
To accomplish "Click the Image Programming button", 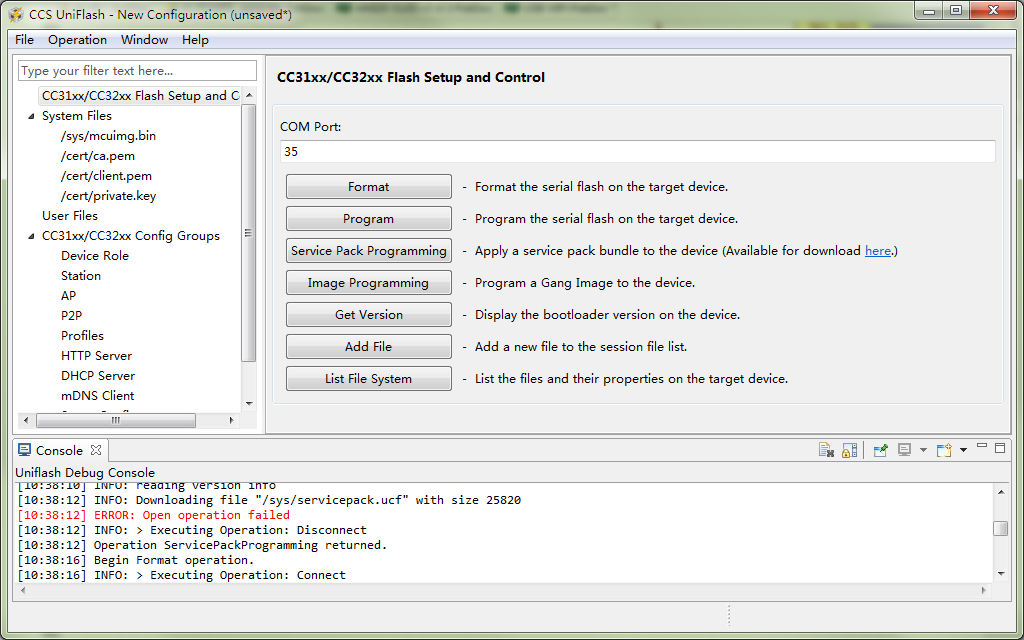I will tap(368, 283).
